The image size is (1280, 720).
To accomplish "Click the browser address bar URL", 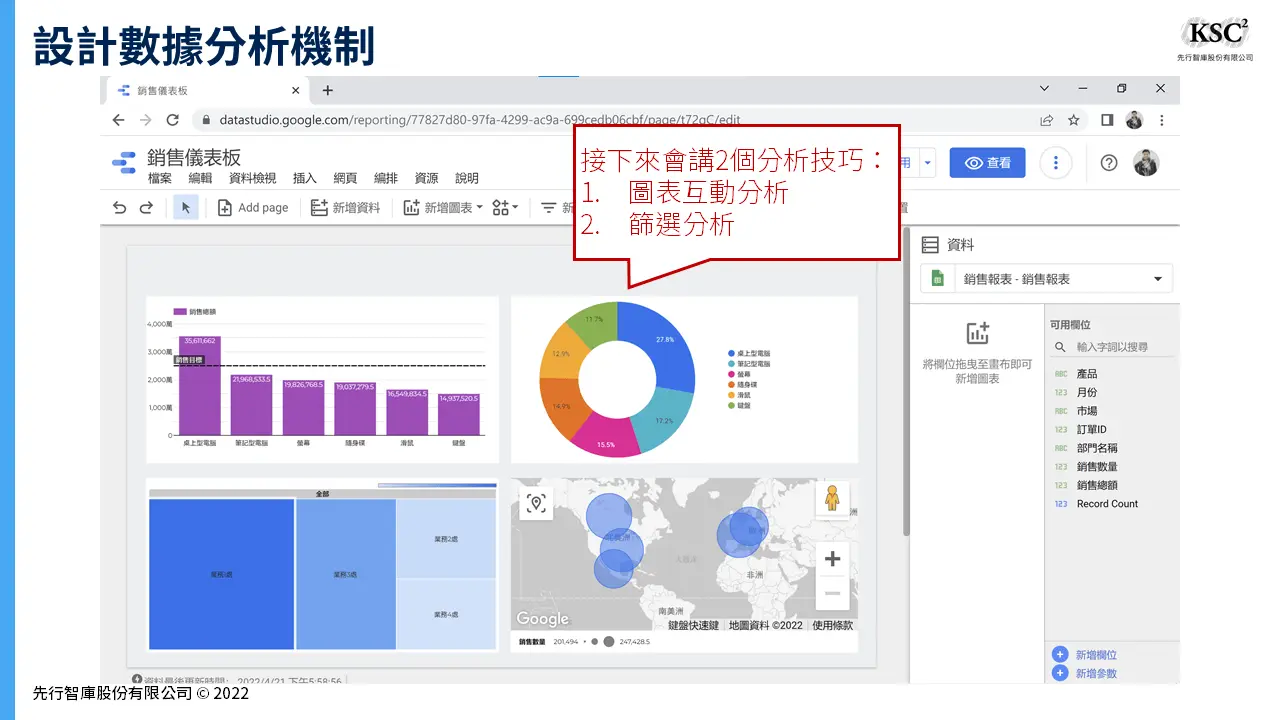I will pyautogui.click(x=480, y=120).
